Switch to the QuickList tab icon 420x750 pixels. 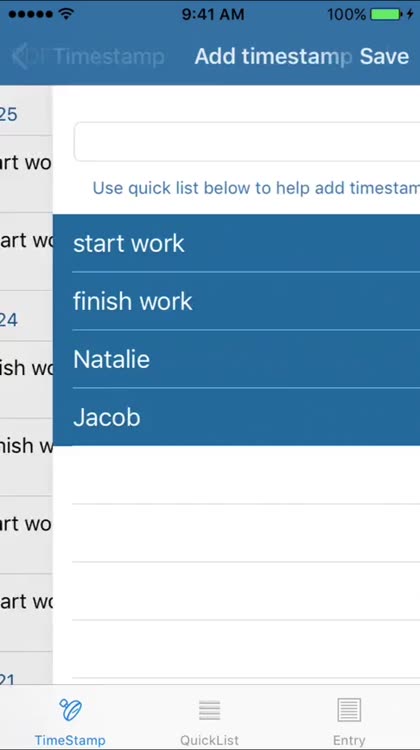210,710
